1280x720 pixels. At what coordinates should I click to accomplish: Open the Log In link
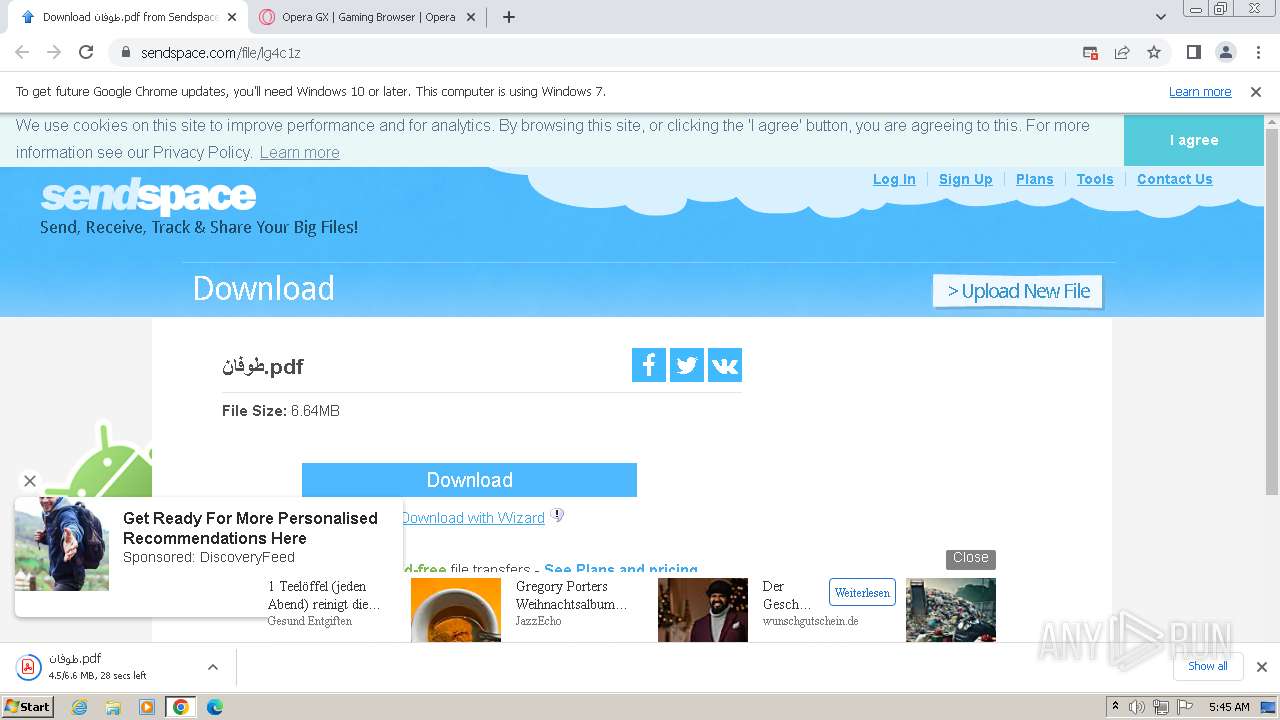pos(894,179)
